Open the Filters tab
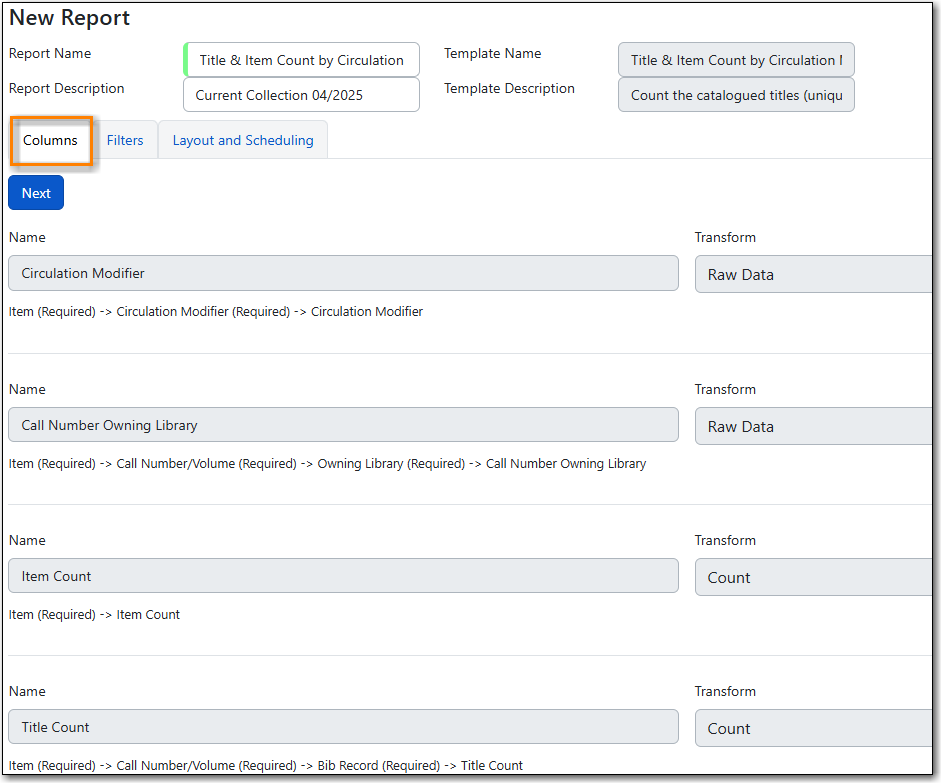The width and height of the screenshot is (941, 783). point(125,141)
